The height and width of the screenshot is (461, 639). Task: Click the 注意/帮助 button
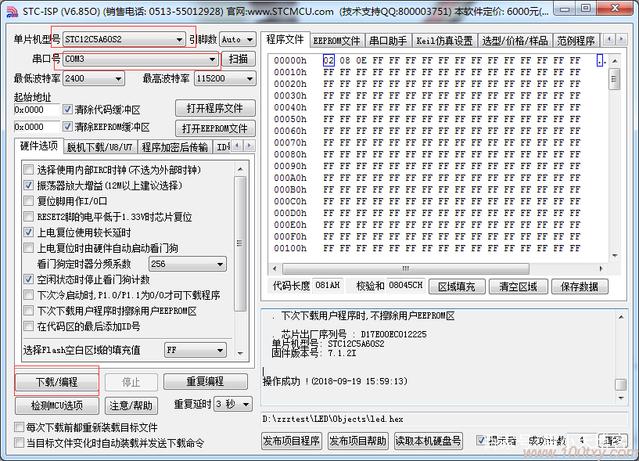coord(130,406)
